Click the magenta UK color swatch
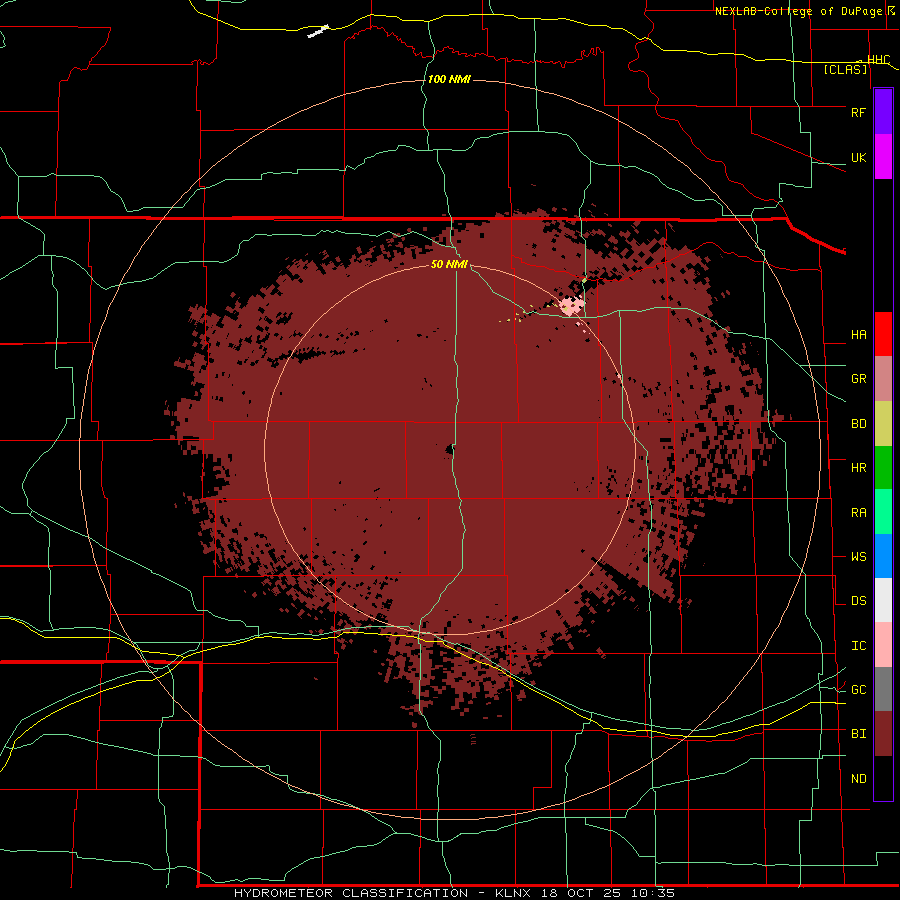The image size is (900, 900). click(883, 157)
